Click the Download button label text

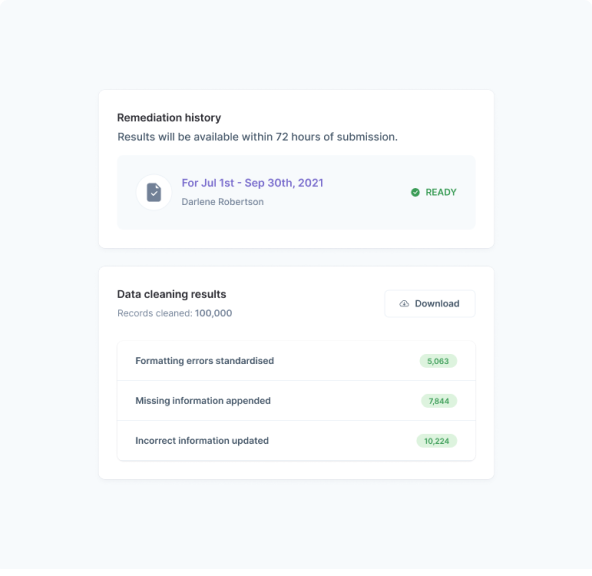click(437, 303)
